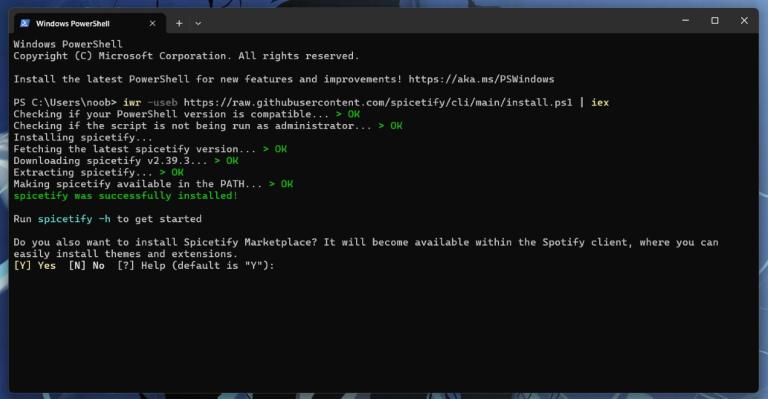Image resolution: width=768 pixels, height=399 pixels.
Task: Click 'Fetching the latest spicetify version...' line
Action: (150, 149)
